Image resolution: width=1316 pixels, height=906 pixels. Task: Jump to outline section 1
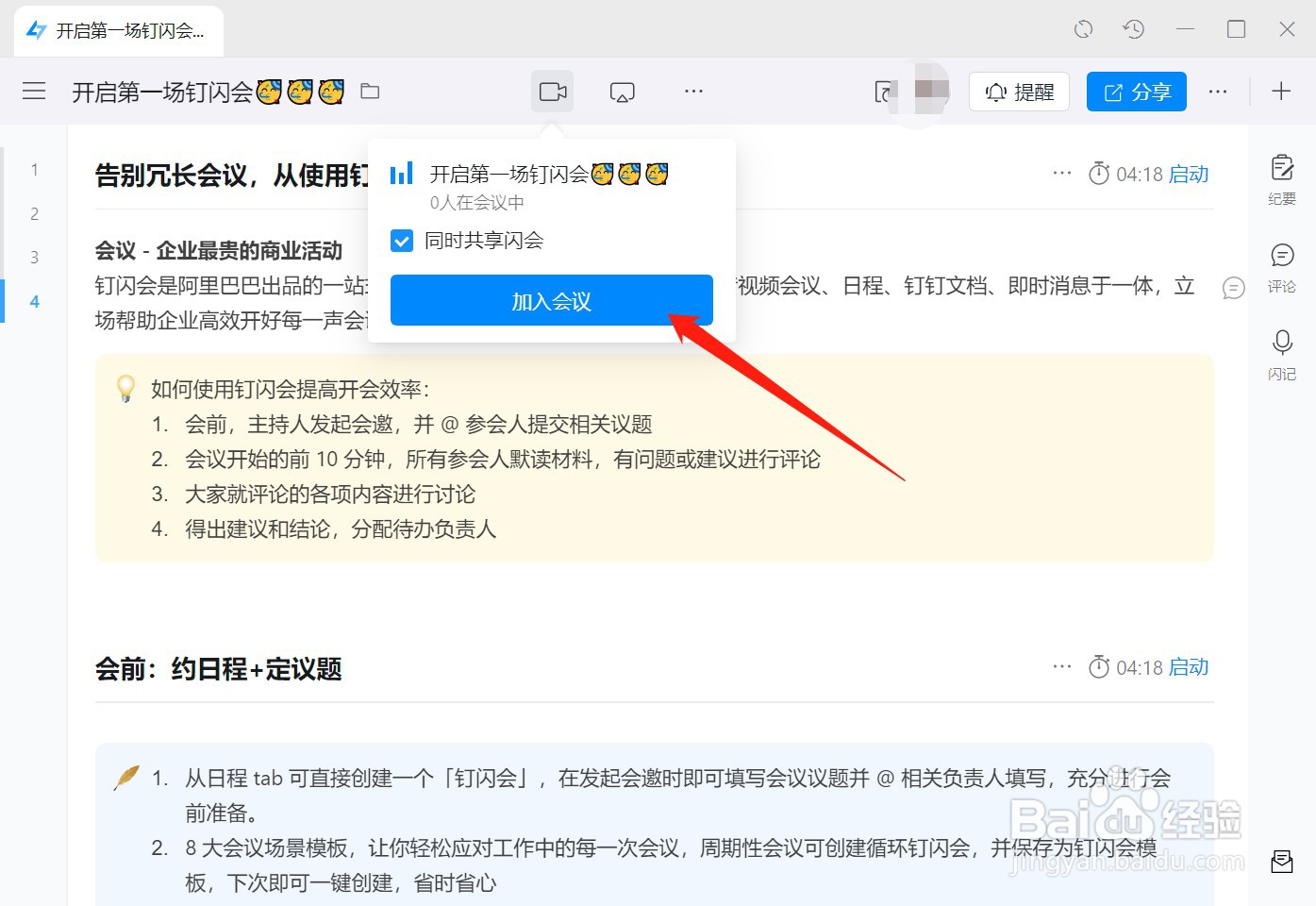pos(35,170)
